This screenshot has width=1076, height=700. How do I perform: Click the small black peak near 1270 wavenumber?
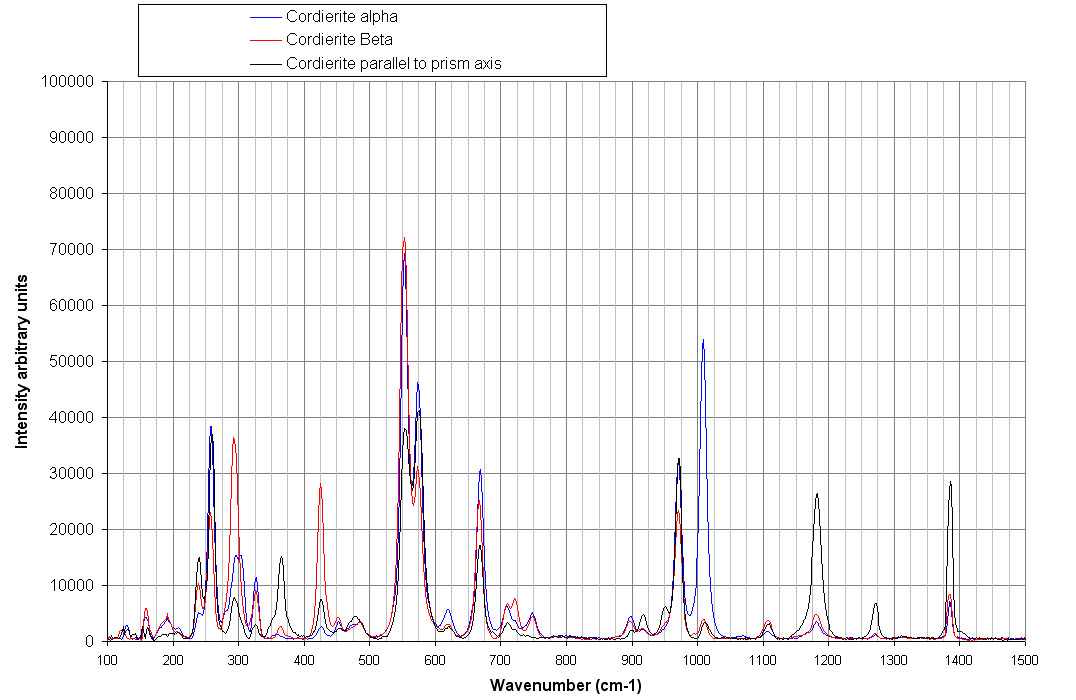tap(876, 604)
